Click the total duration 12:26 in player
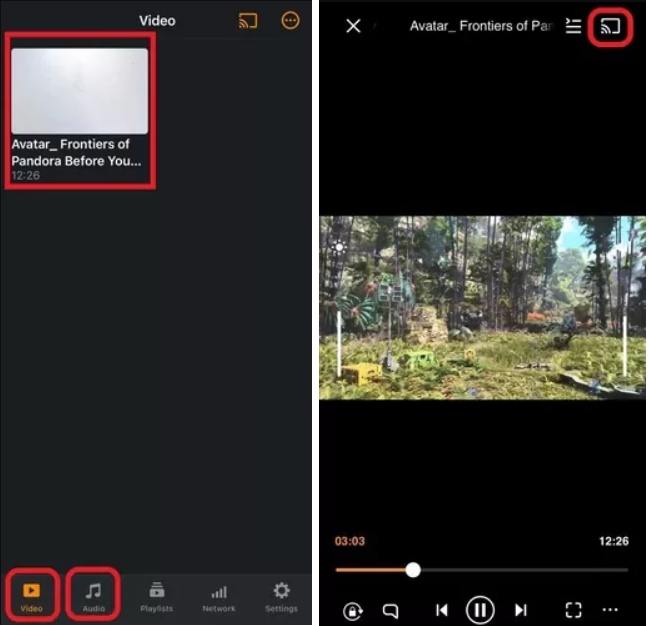 pos(614,541)
